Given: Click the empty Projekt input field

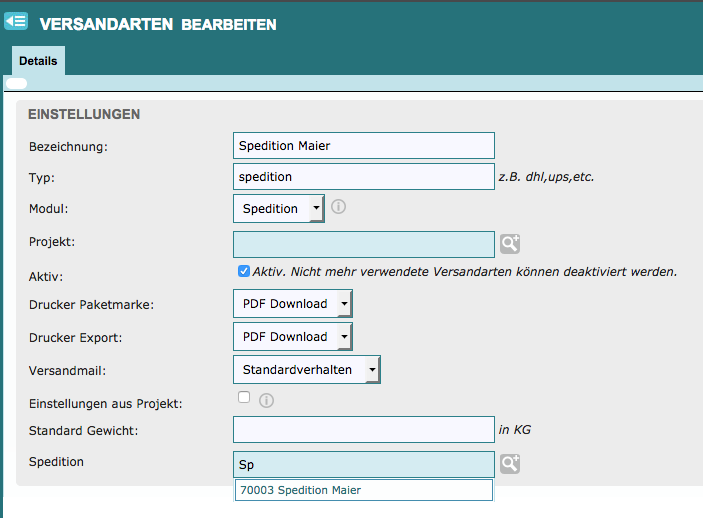Looking at the screenshot, I should click(363, 244).
